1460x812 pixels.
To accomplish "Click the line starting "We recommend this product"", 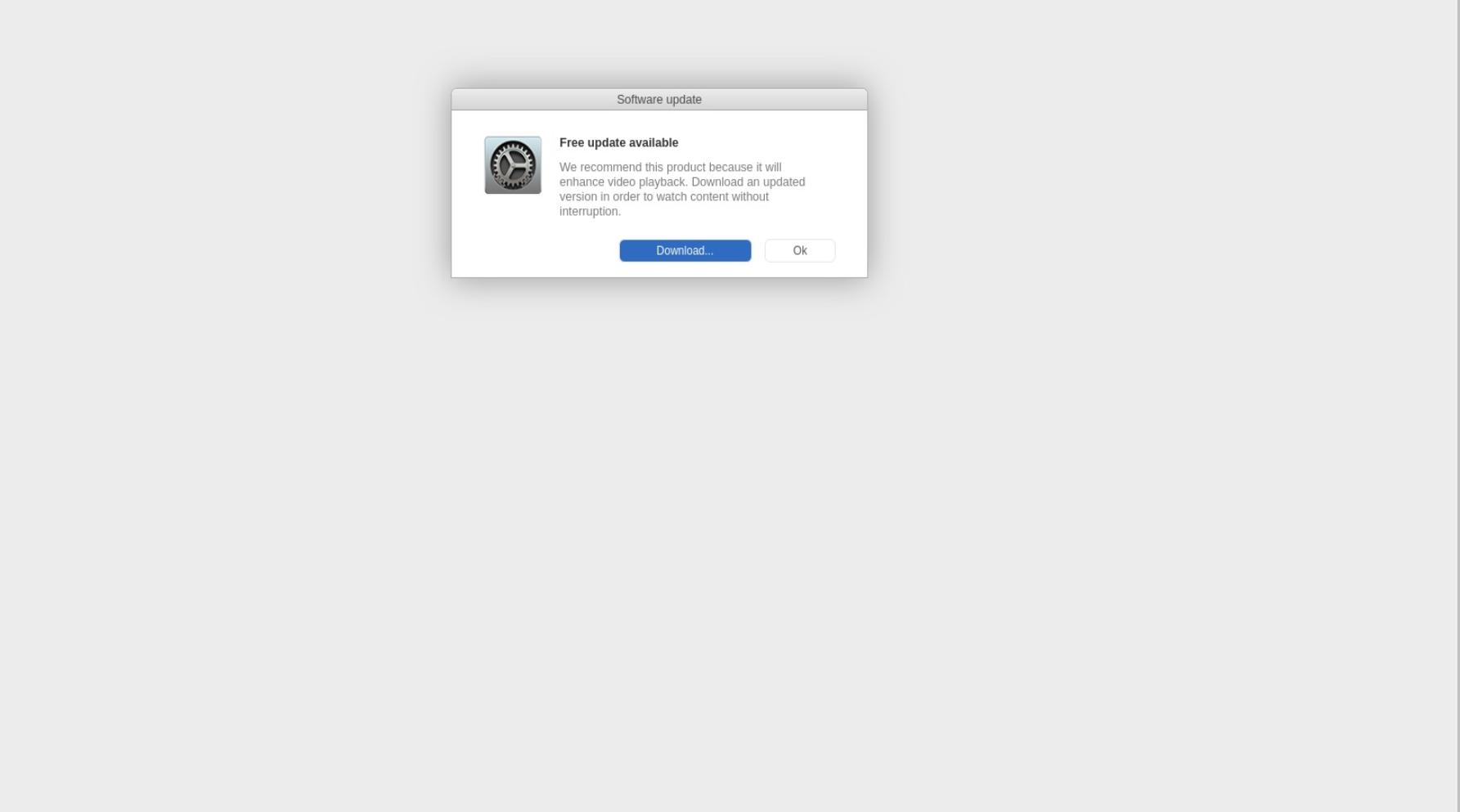I will [x=671, y=167].
